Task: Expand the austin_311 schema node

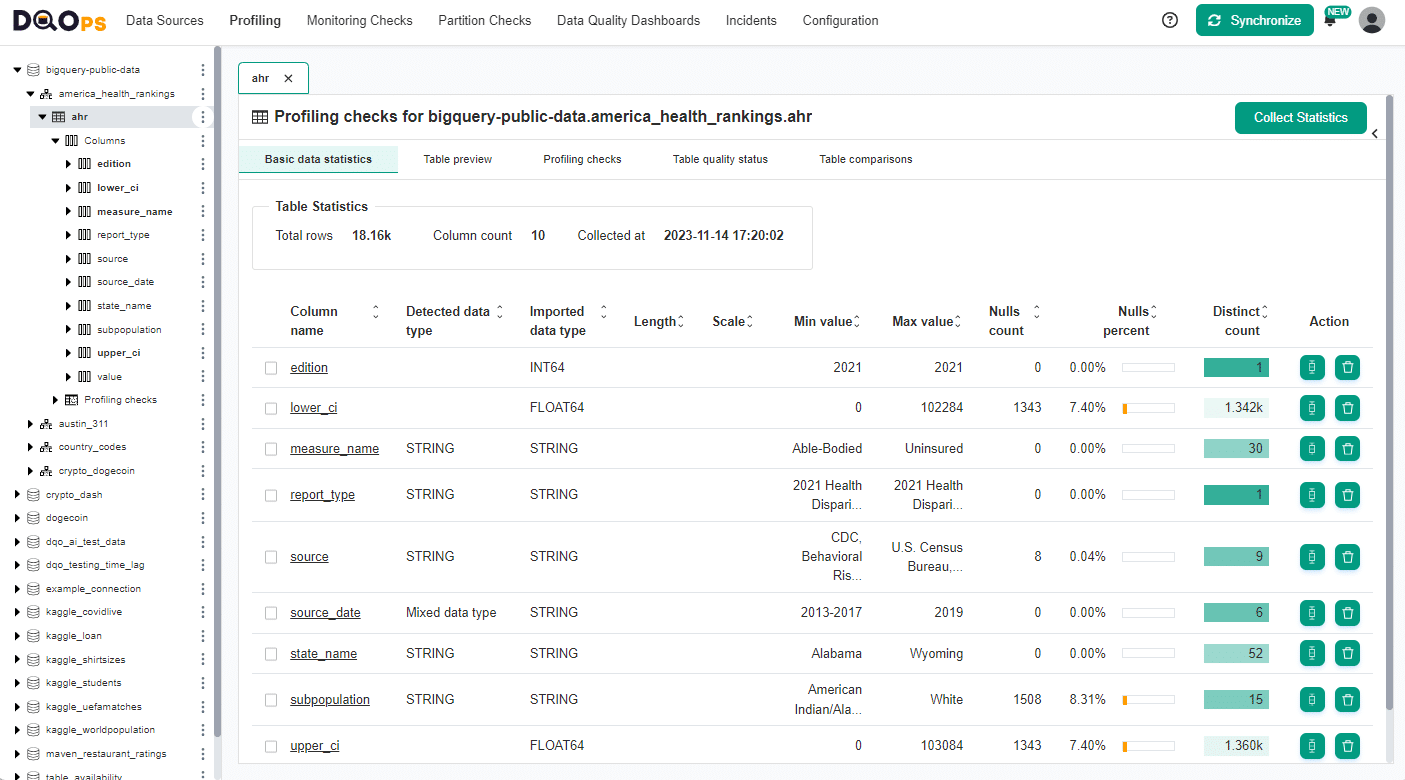Action: 31,424
